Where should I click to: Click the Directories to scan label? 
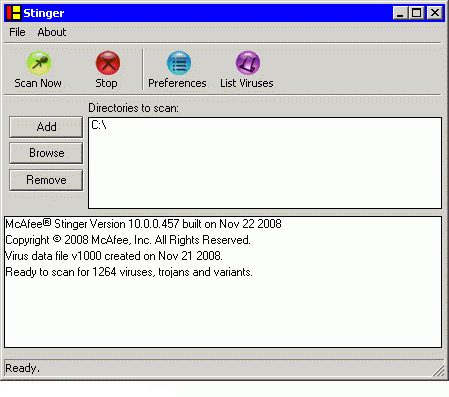(133, 108)
